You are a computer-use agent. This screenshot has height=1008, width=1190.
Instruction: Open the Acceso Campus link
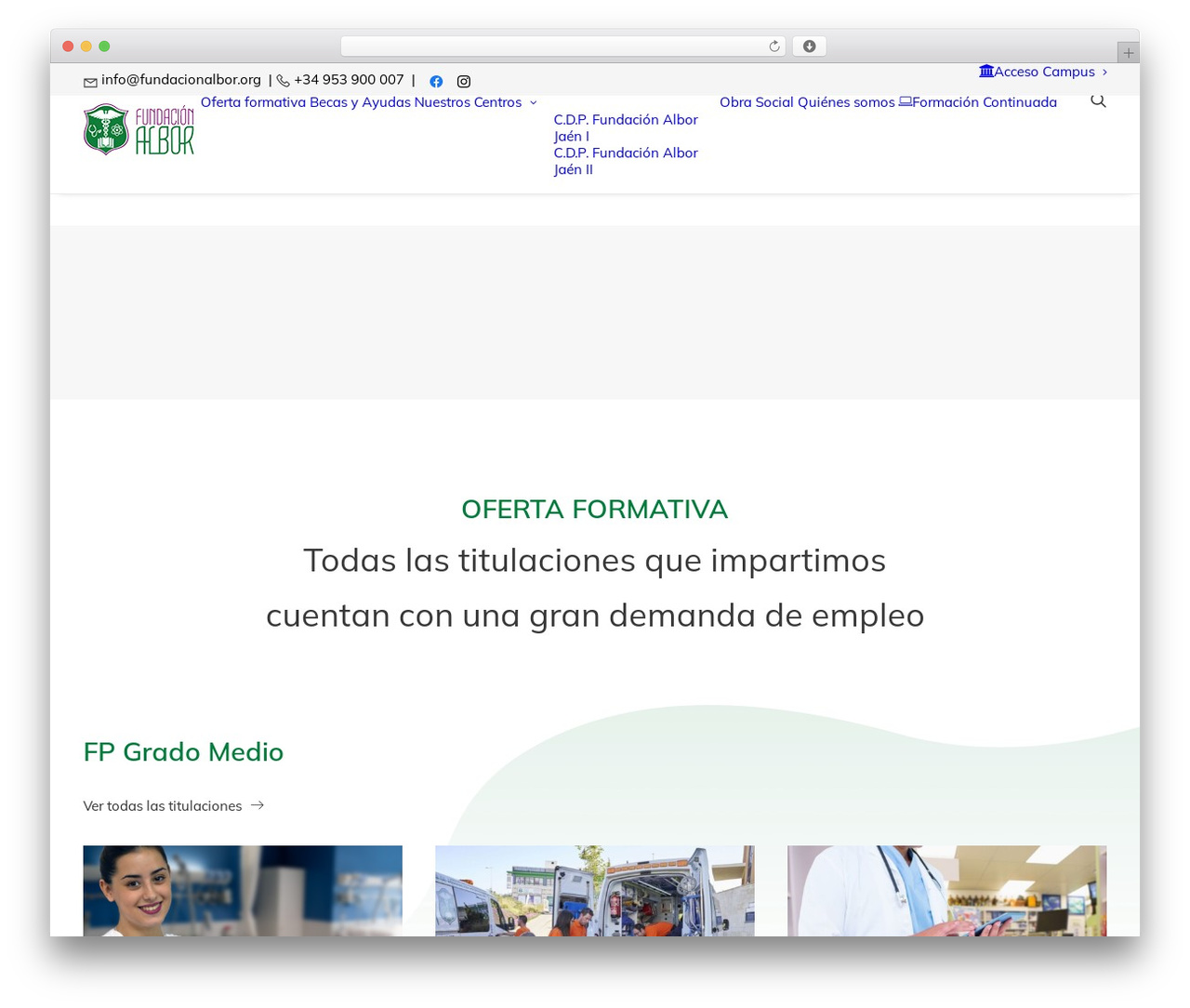(x=1044, y=72)
